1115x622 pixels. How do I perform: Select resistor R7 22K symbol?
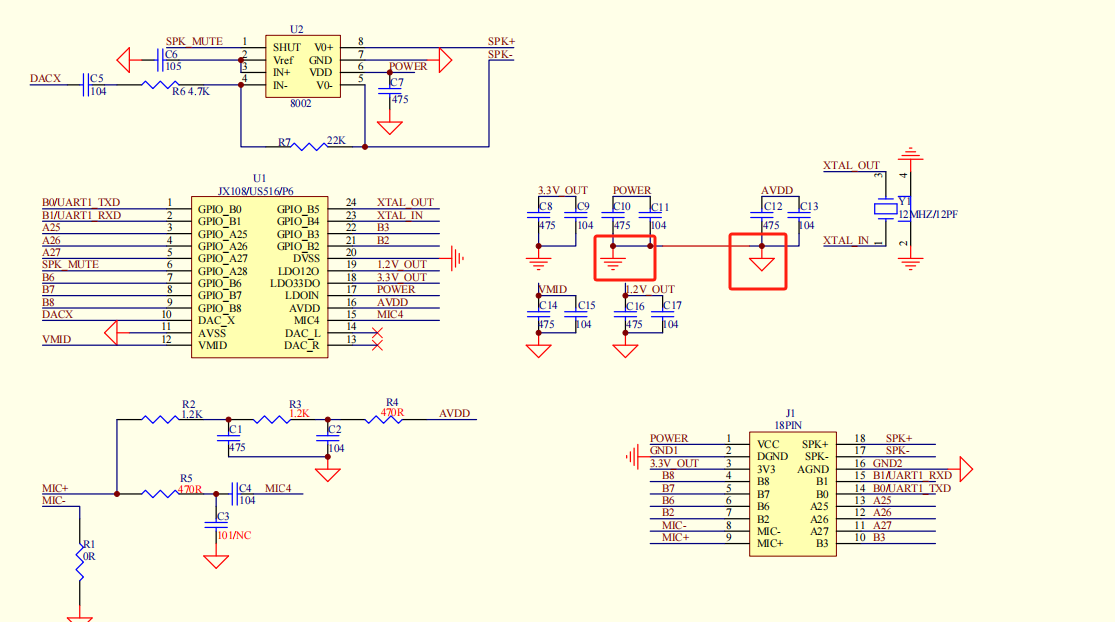pos(307,146)
